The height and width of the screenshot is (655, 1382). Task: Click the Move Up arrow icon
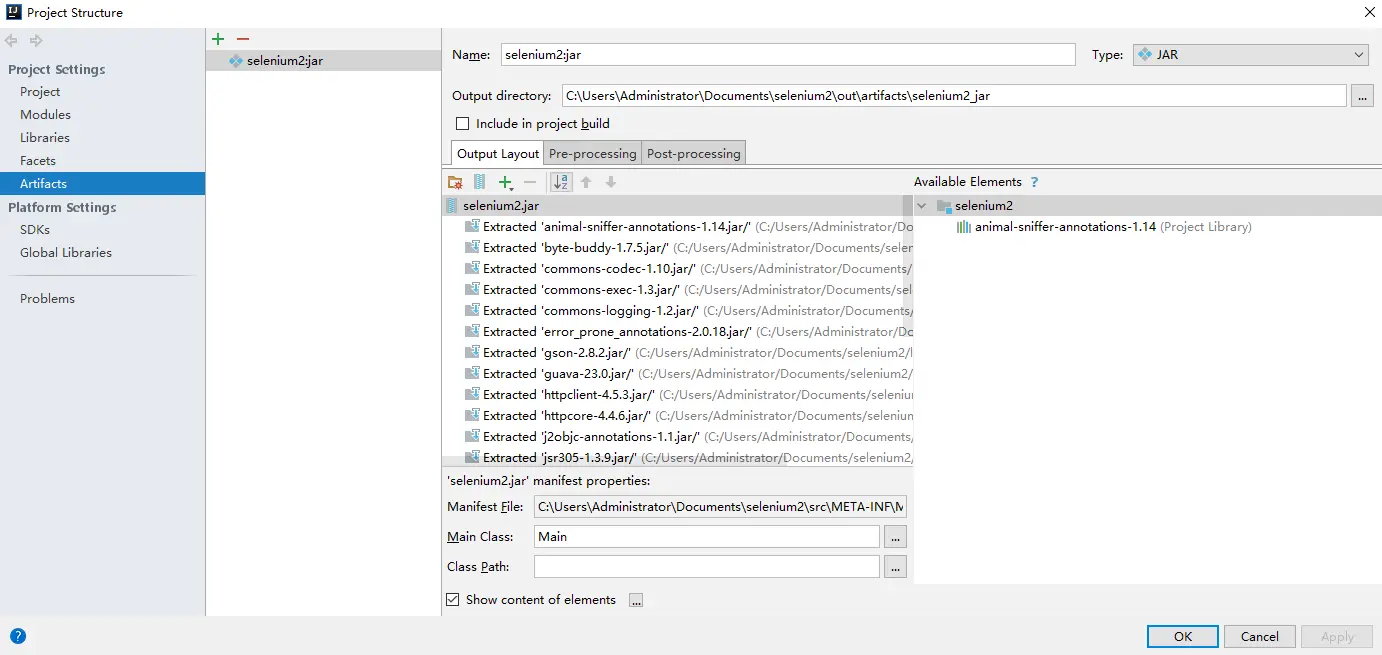pyautogui.click(x=586, y=182)
